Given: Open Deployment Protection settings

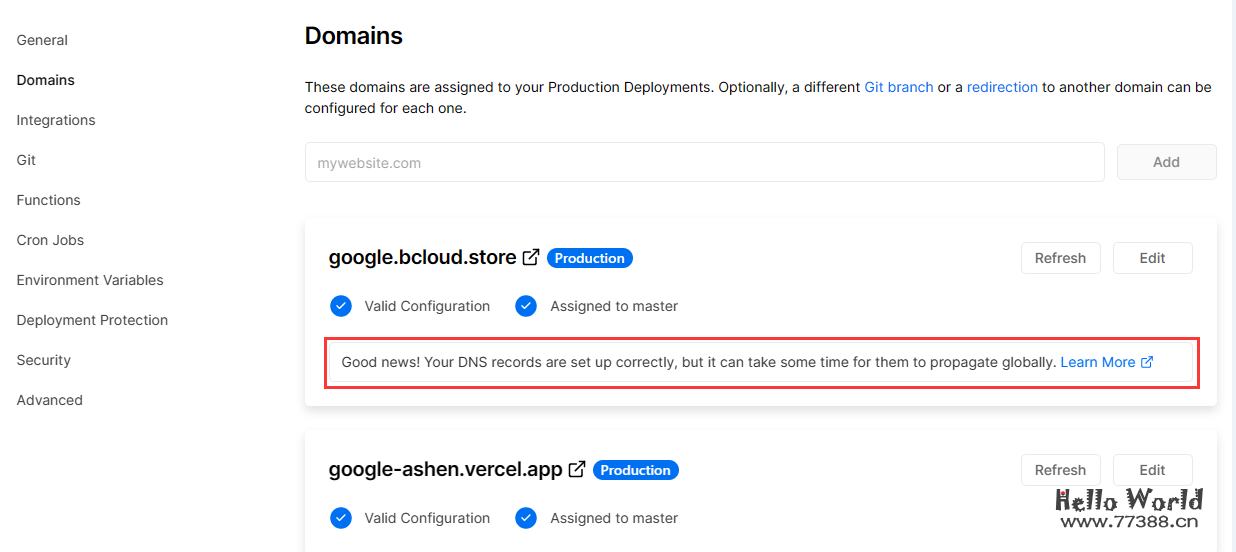Looking at the screenshot, I should tap(92, 320).
